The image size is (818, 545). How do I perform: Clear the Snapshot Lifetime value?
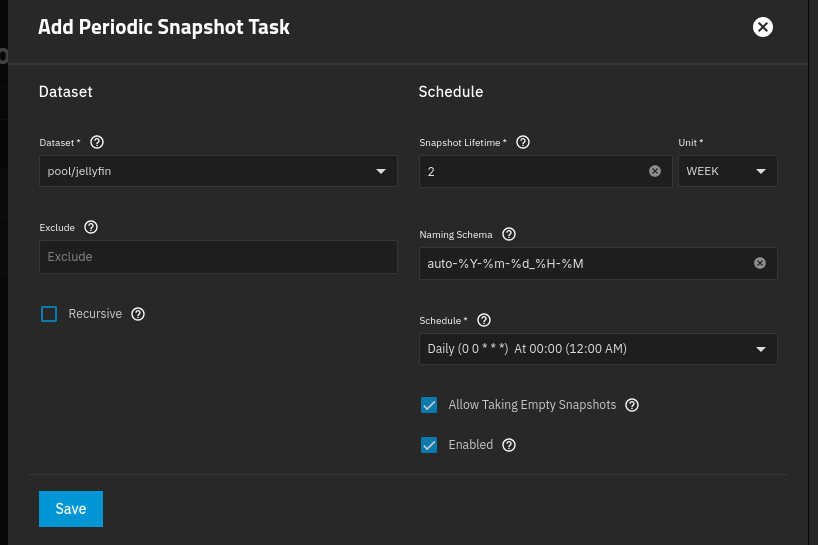655,171
